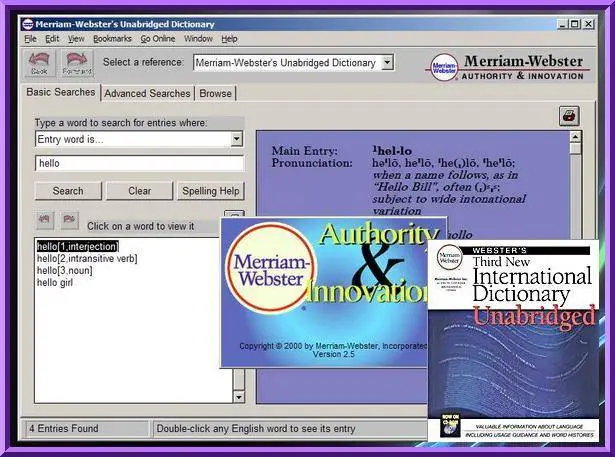Click the search word input containing hello
Image resolution: width=615 pixels, height=457 pixels.
click(140, 163)
